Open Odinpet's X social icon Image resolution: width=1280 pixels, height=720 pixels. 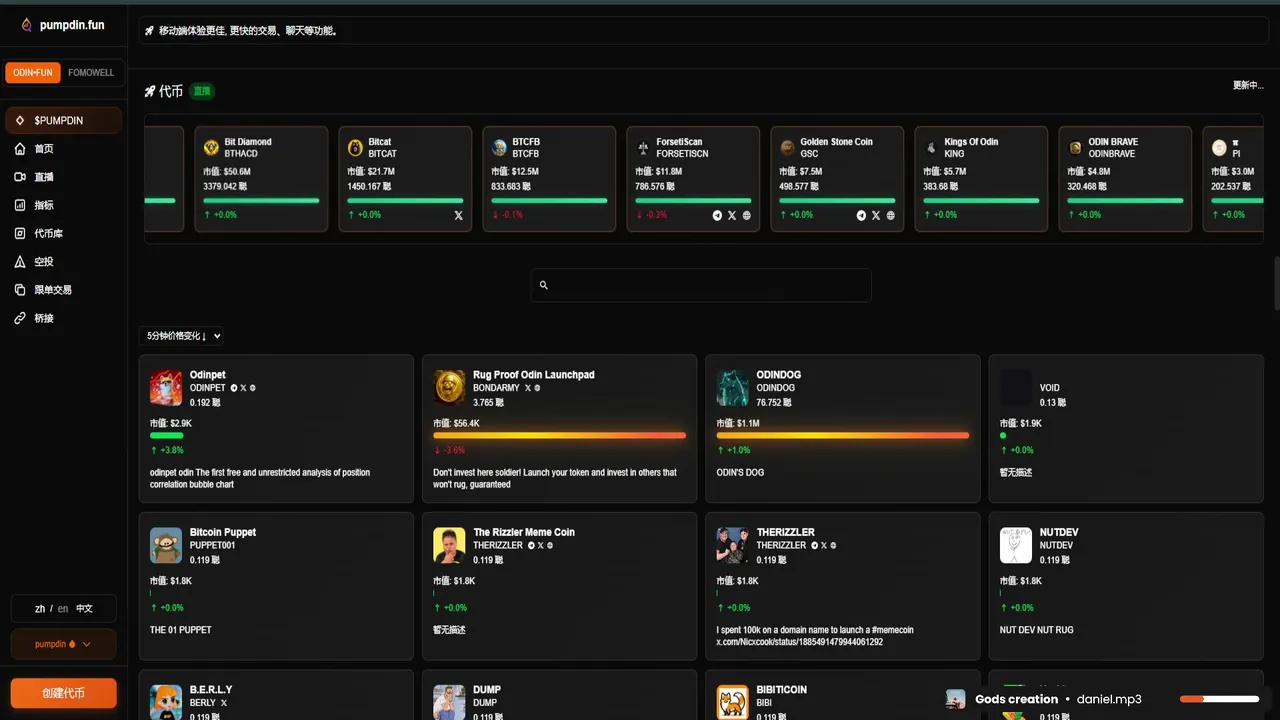pyautogui.click(x=243, y=388)
